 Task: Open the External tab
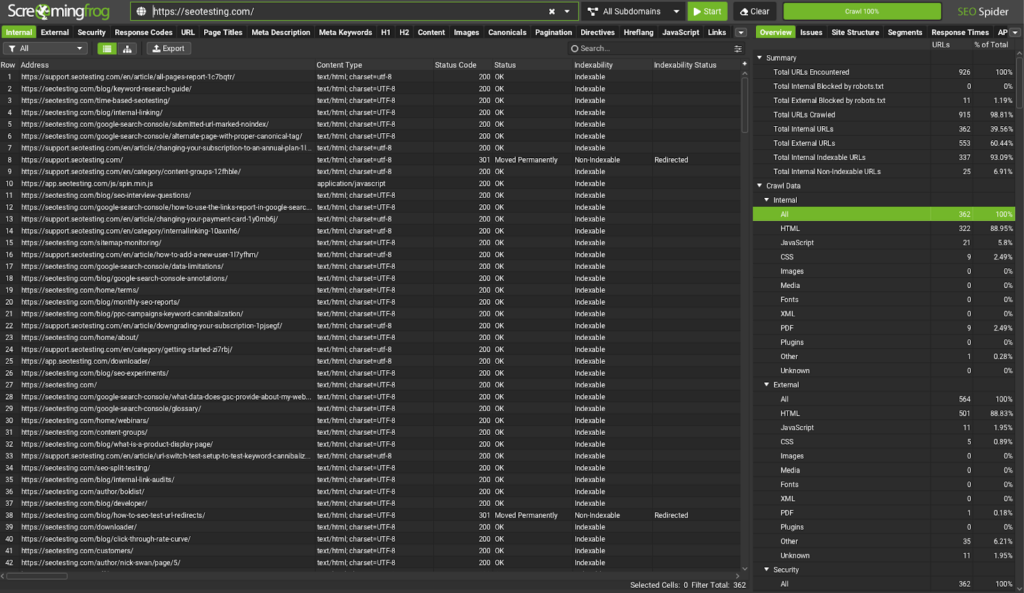pos(55,32)
